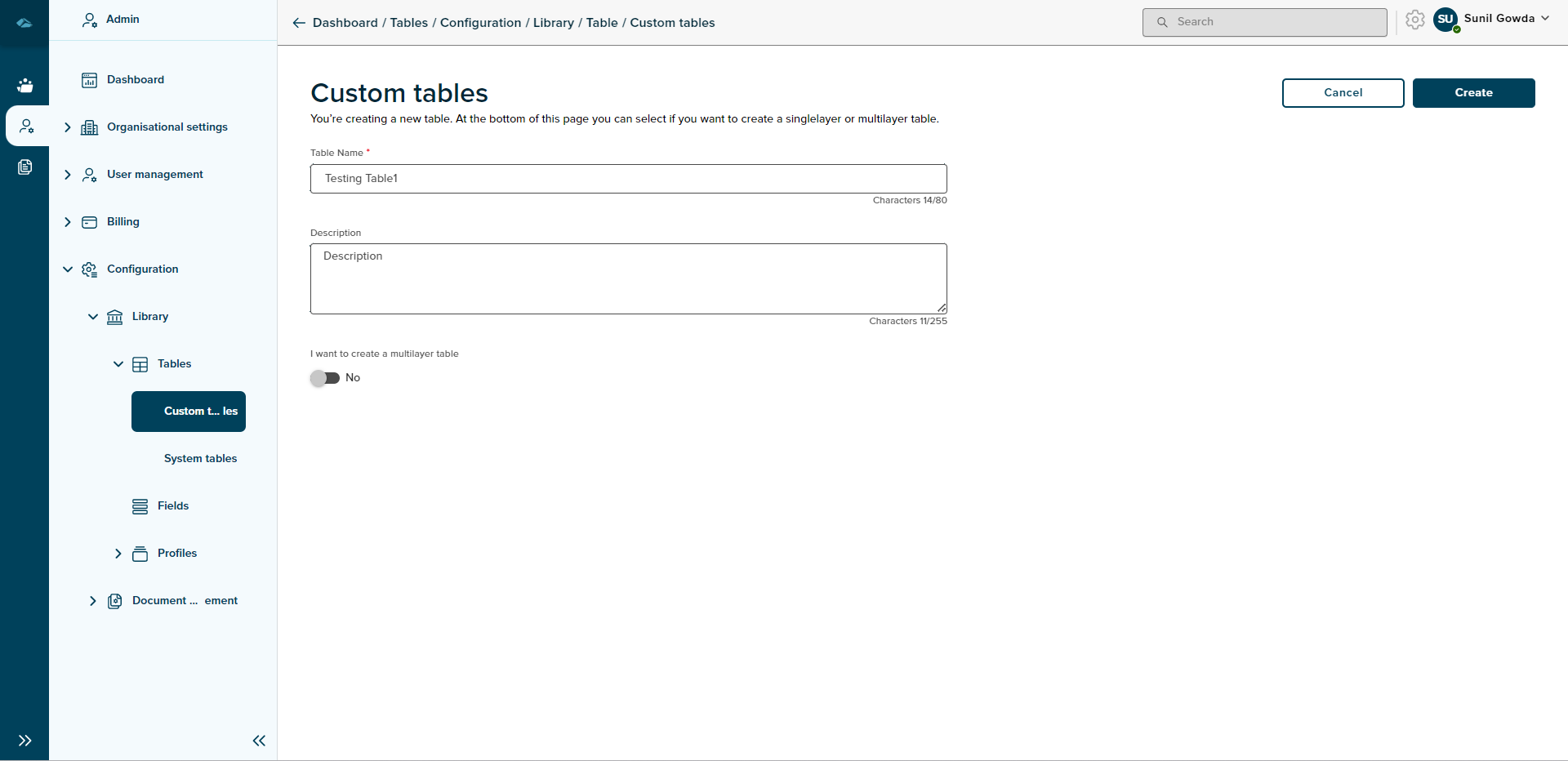Enable the multilayer table toggle
The height and width of the screenshot is (761, 1568).
325,378
